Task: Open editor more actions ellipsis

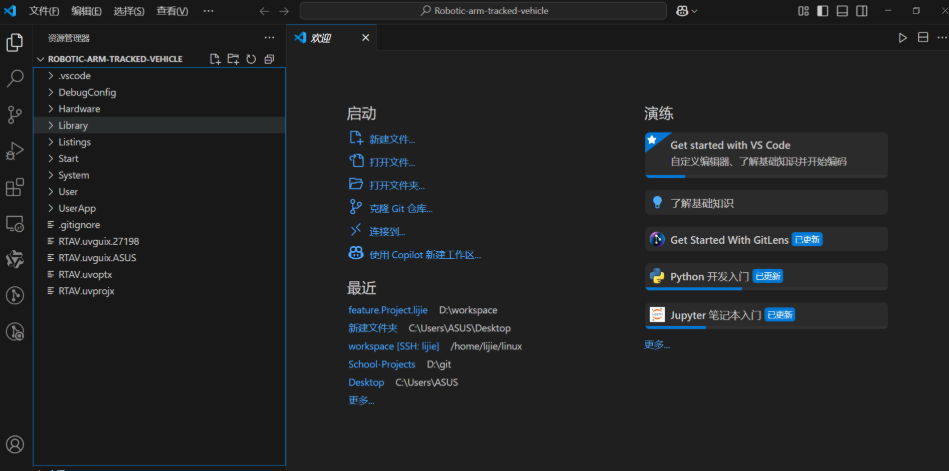Action: coord(942,38)
